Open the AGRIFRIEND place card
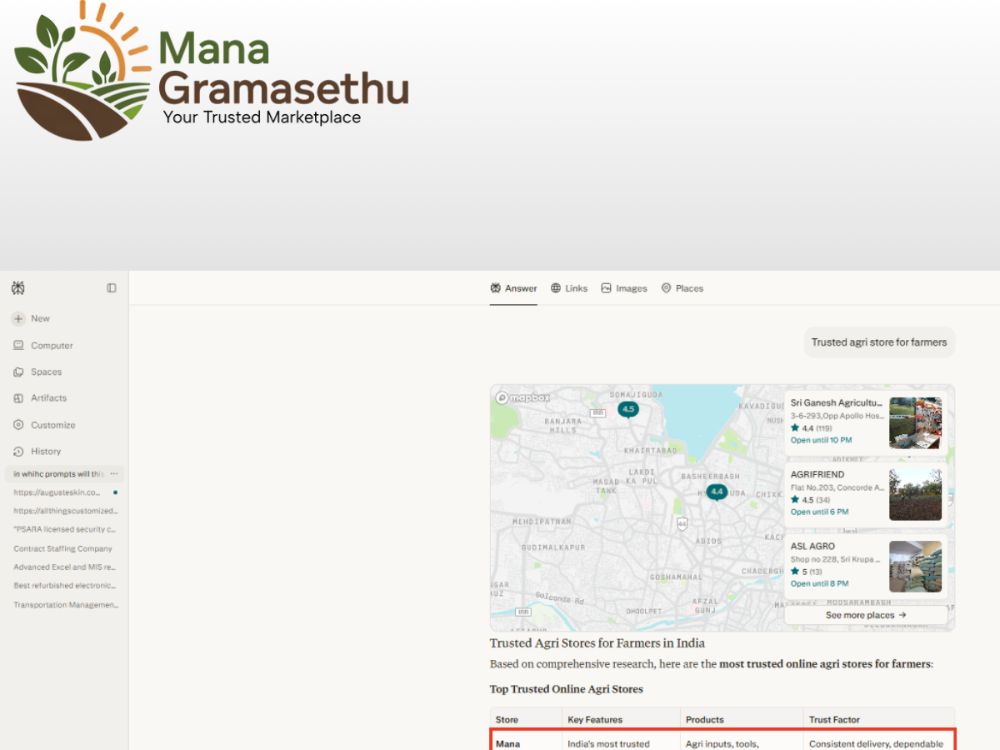Screen dimensions: 1000x750 865,494
